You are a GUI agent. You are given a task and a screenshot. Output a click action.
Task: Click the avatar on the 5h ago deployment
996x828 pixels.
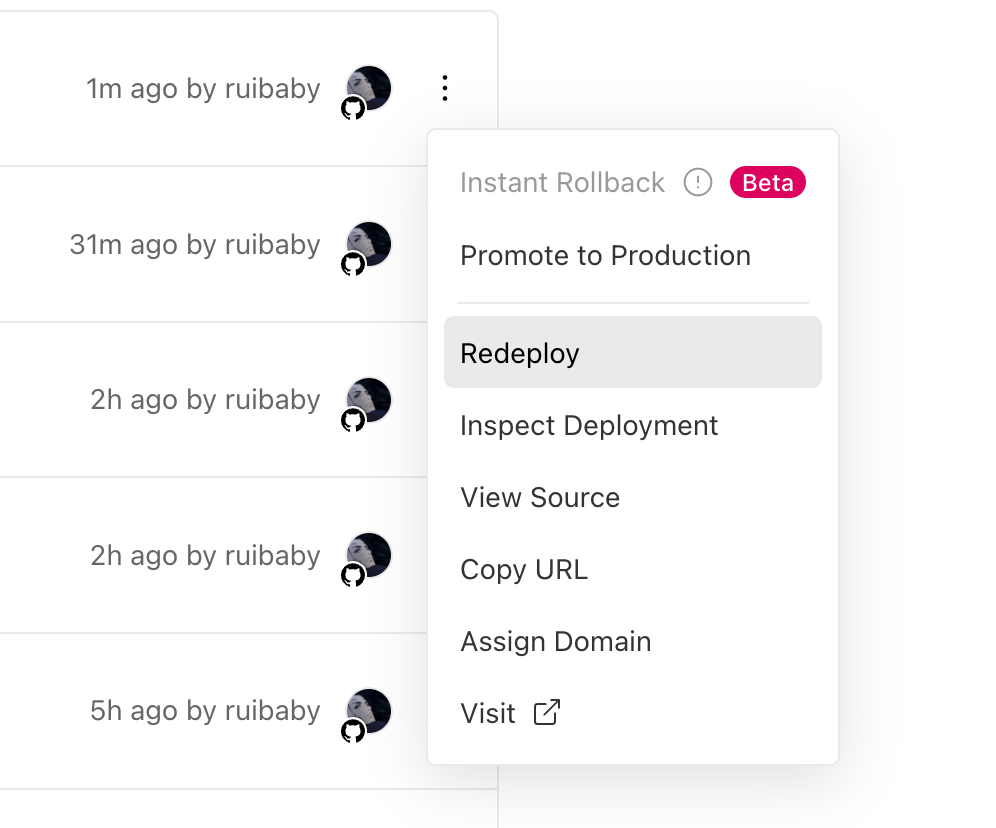pos(370,709)
